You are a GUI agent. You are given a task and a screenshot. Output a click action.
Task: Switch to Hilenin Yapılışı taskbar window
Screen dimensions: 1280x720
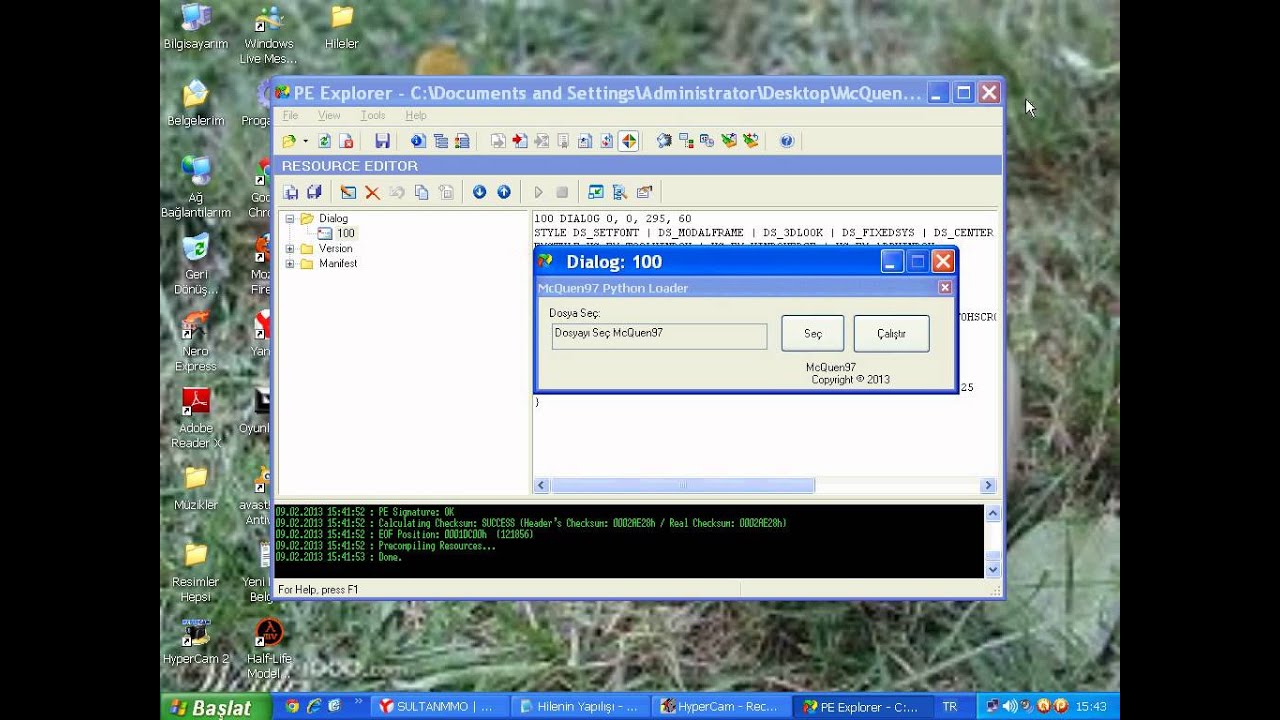[x=582, y=706]
